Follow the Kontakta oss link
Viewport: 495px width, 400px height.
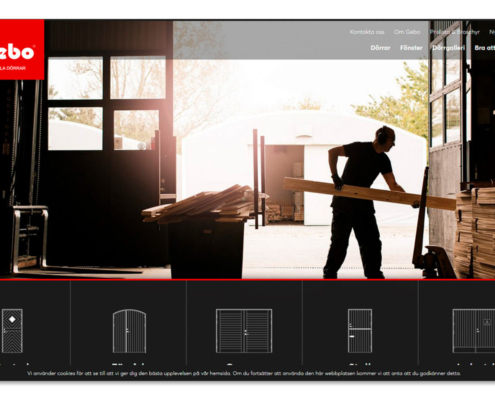point(367,32)
